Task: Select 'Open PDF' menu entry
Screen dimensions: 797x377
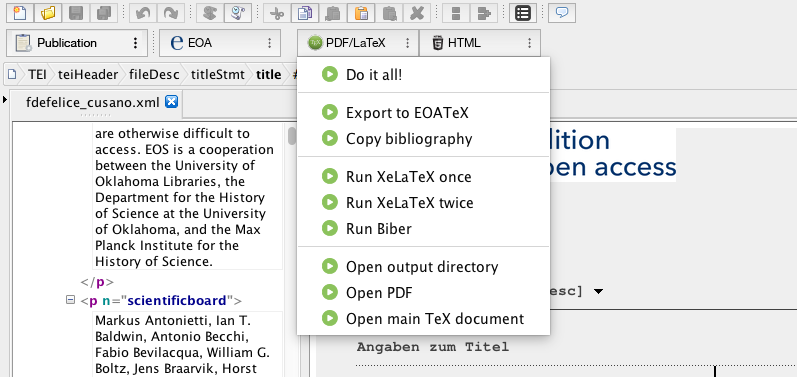Action: pos(423,293)
